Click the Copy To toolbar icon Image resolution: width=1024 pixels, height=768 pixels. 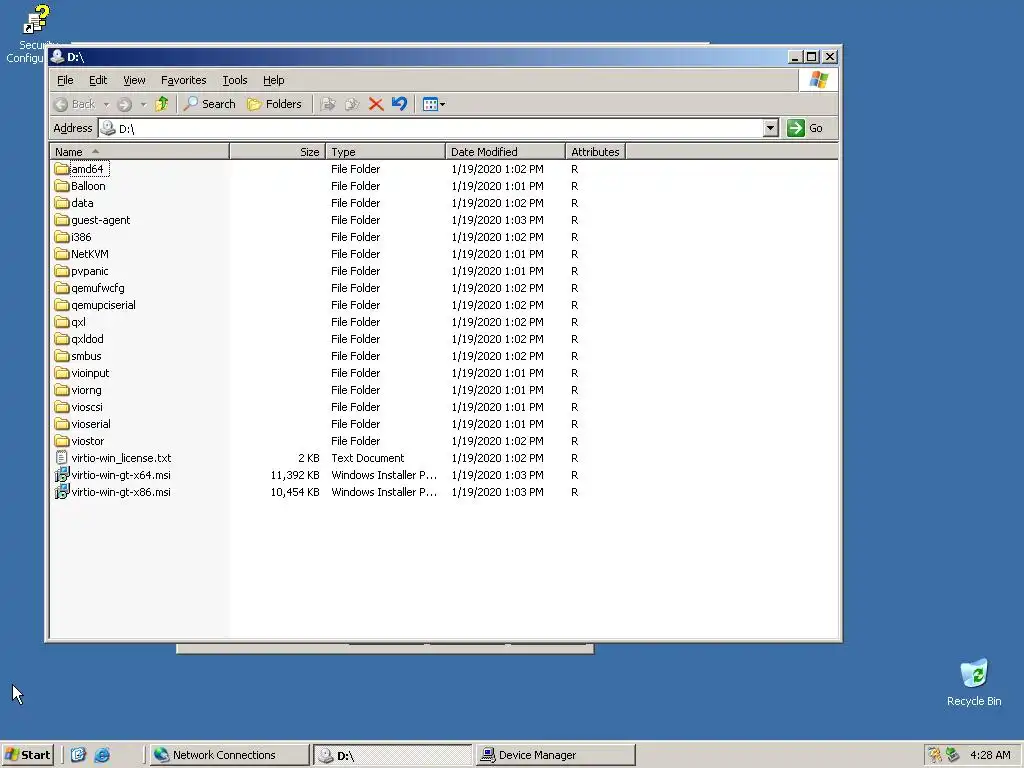pos(352,104)
